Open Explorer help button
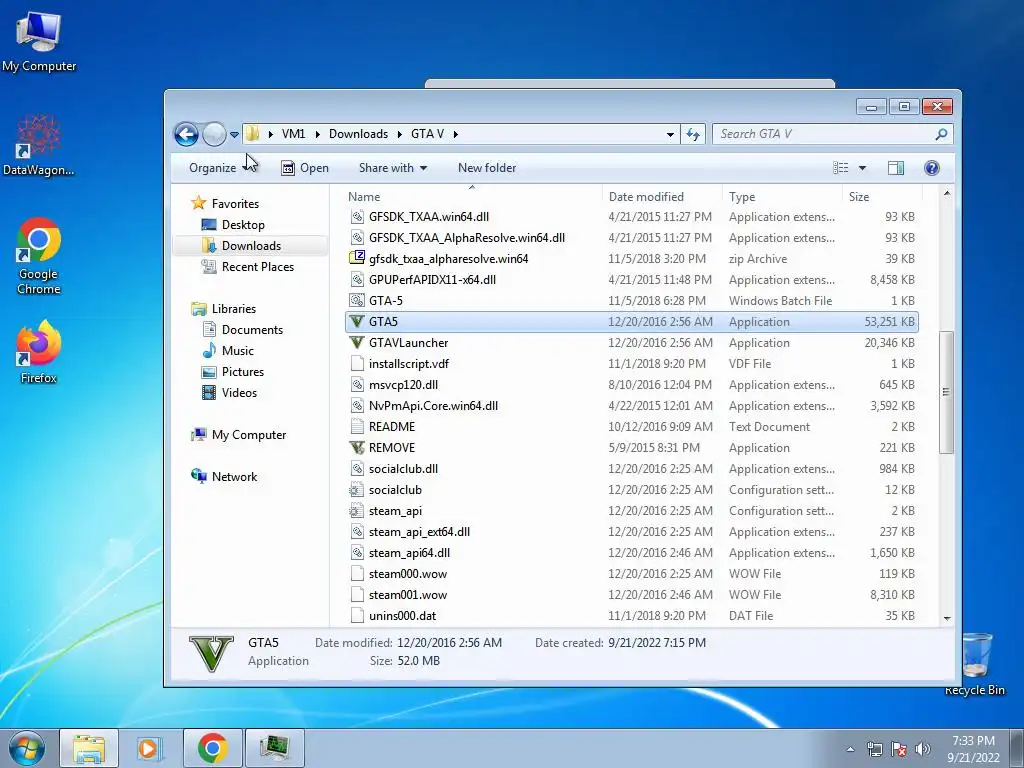The height and width of the screenshot is (768, 1024). 932,168
